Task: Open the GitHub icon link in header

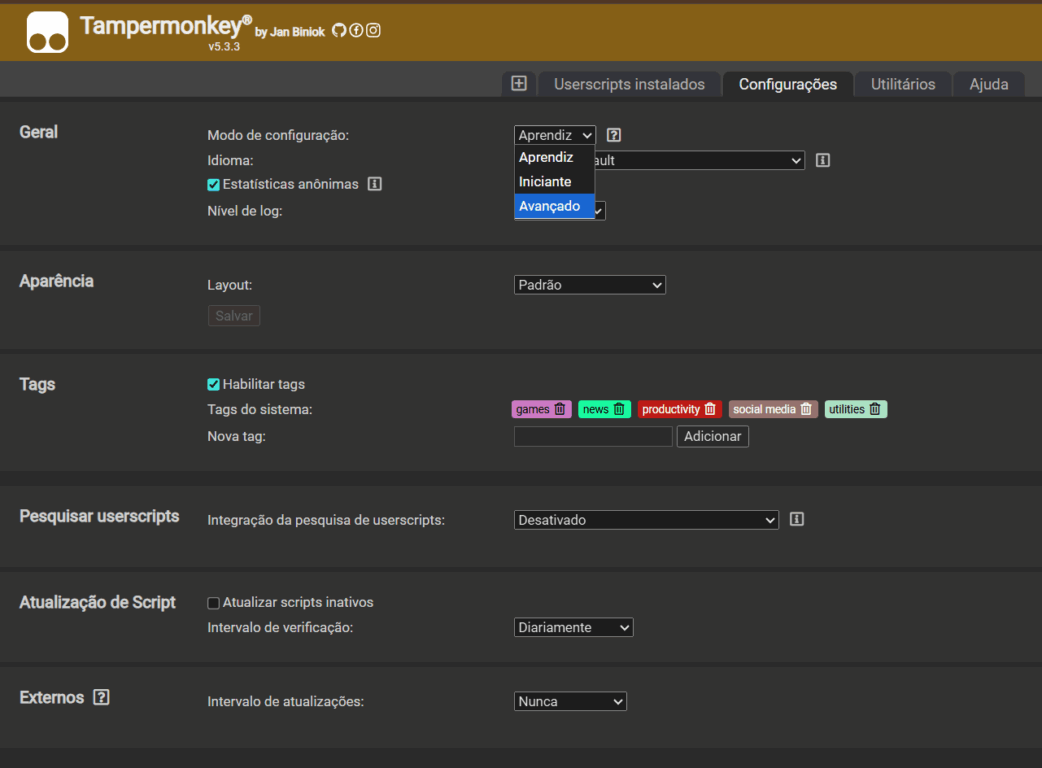Action: (339, 31)
